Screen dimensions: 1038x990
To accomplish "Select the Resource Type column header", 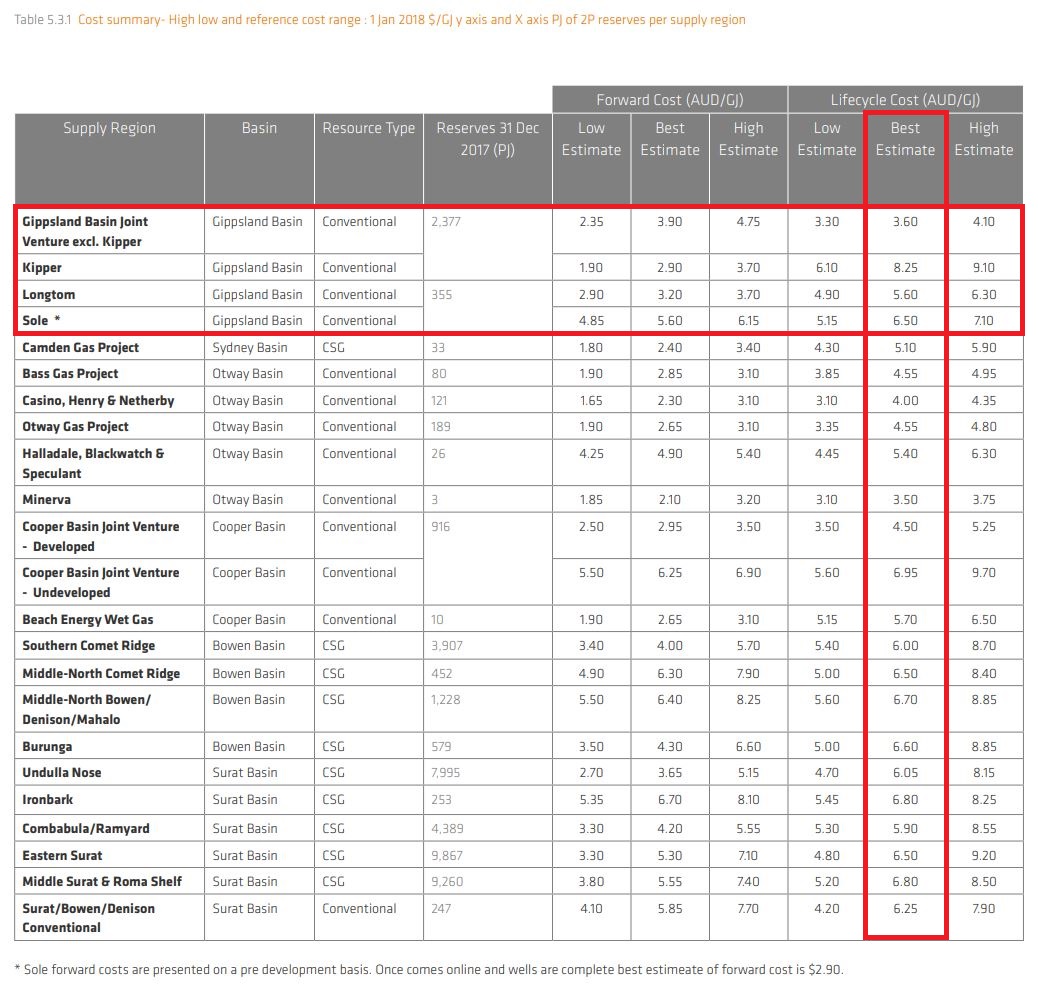I will [x=368, y=128].
